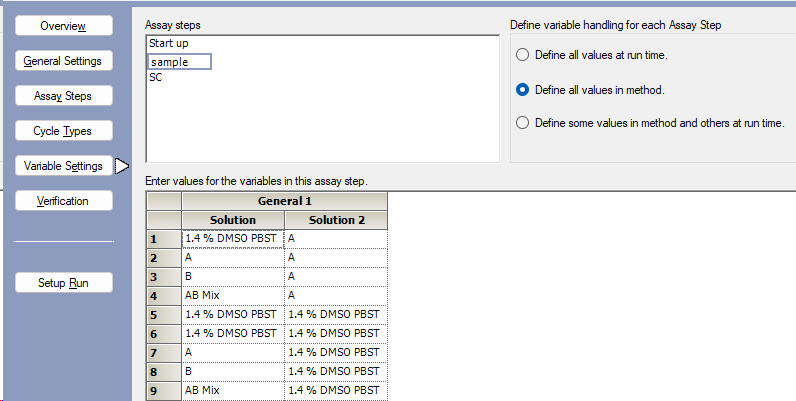This screenshot has height=401, width=796.
Task: Select the Variable Settings button
Action: (x=62, y=166)
